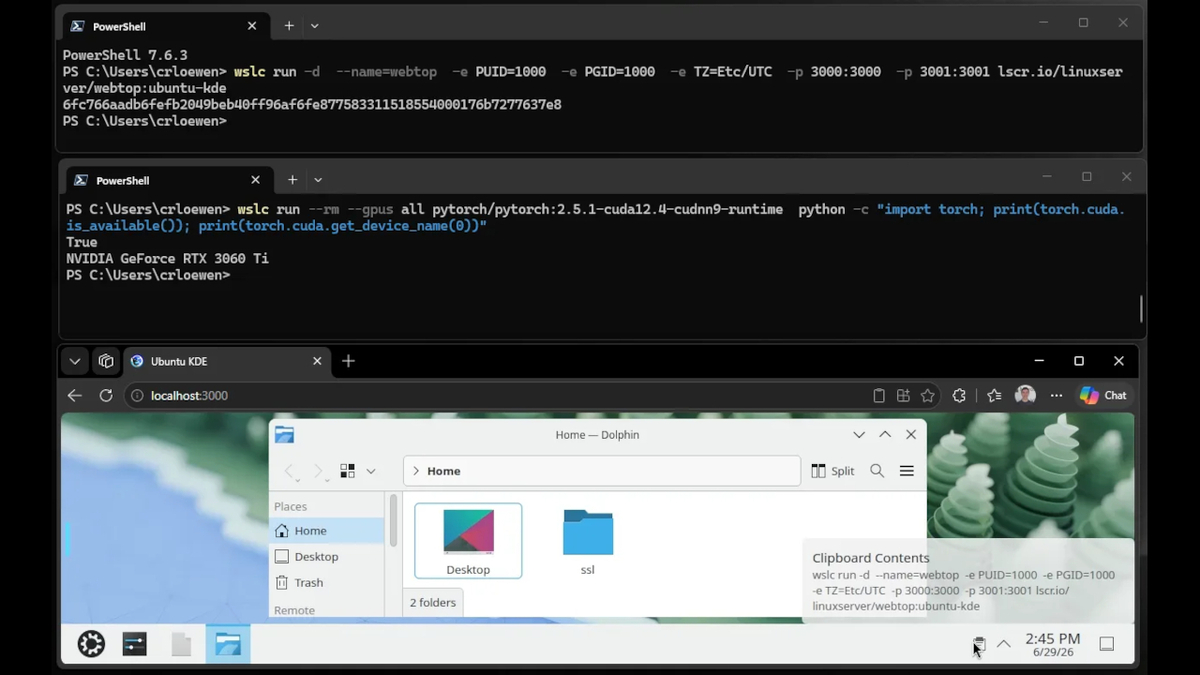Click the Home breadcrumb in Dolphin location bar
1200x675 pixels.
(444, 471)
